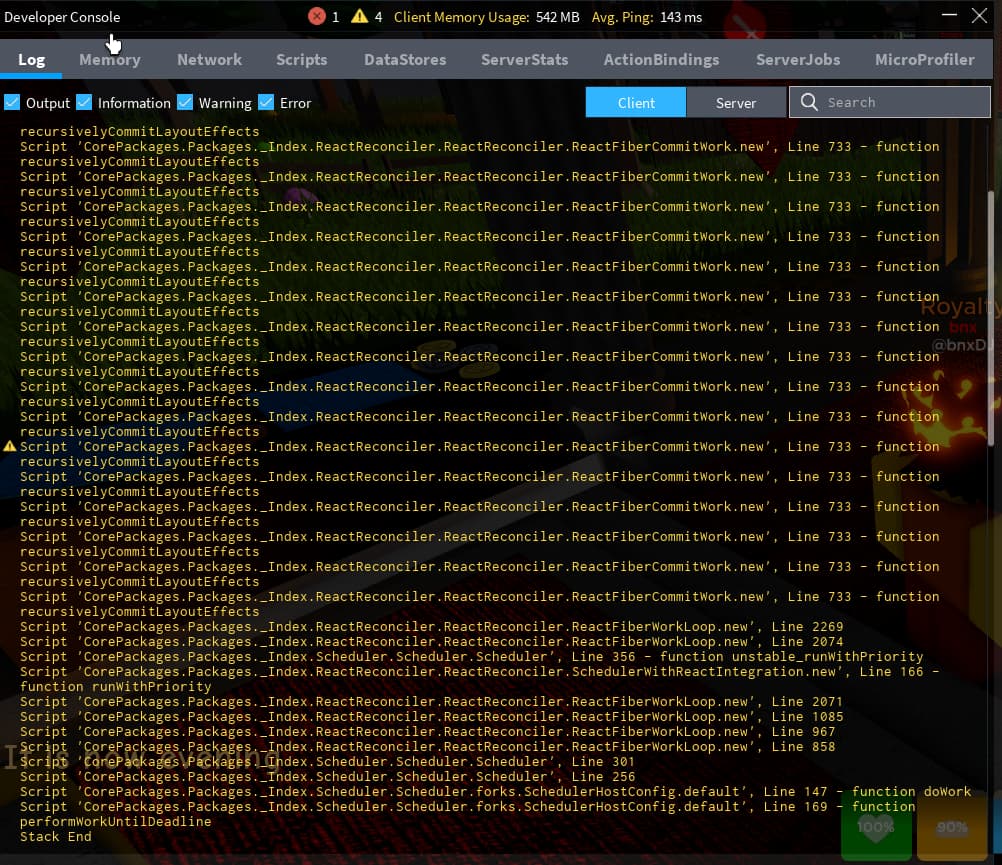Click the SchedulerHostConfig doWork log line
Viewport: 1002px width, 865px height.
click(495, 792)
